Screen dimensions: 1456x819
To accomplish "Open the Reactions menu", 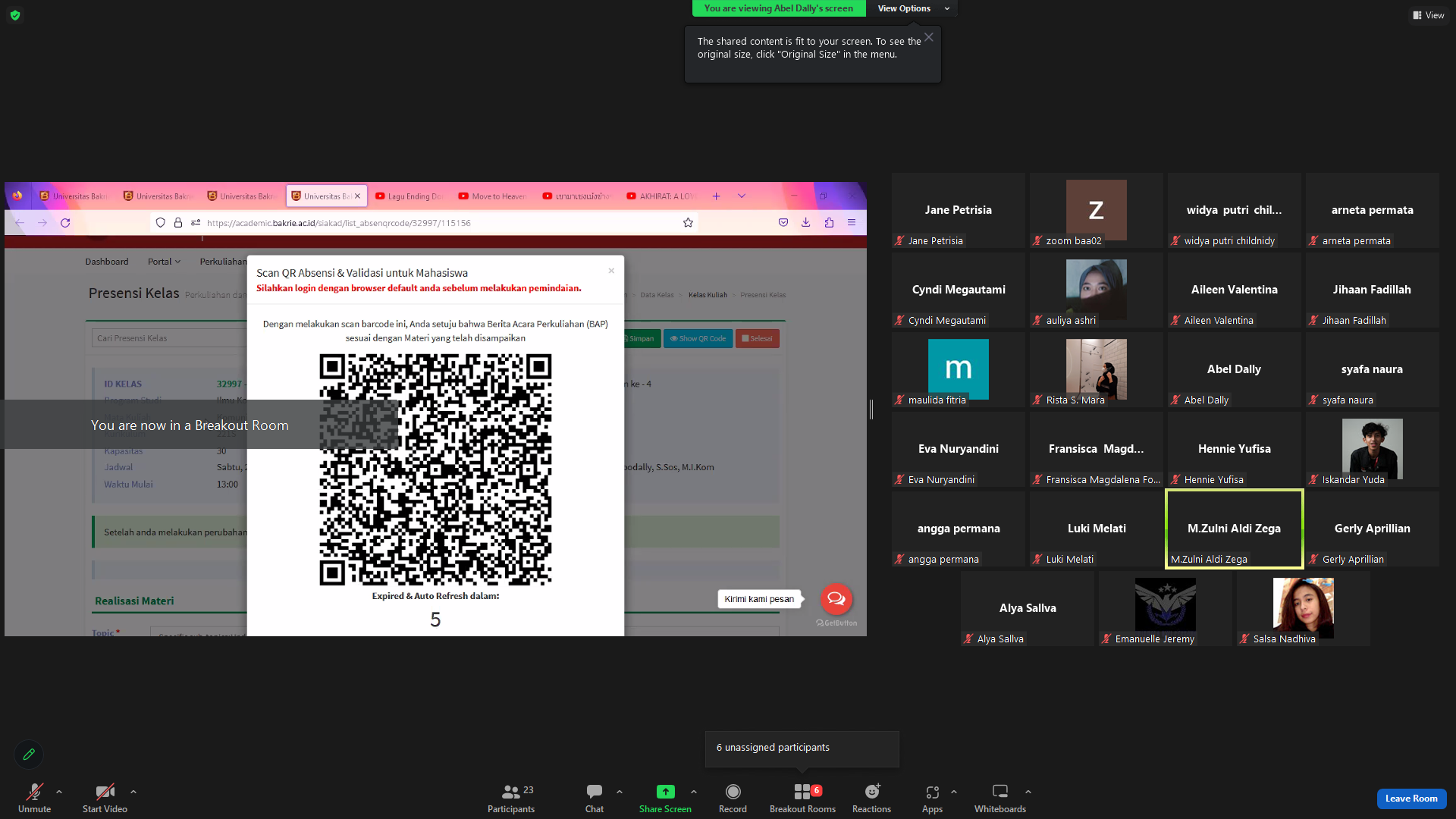I will (x=871, y=798).
